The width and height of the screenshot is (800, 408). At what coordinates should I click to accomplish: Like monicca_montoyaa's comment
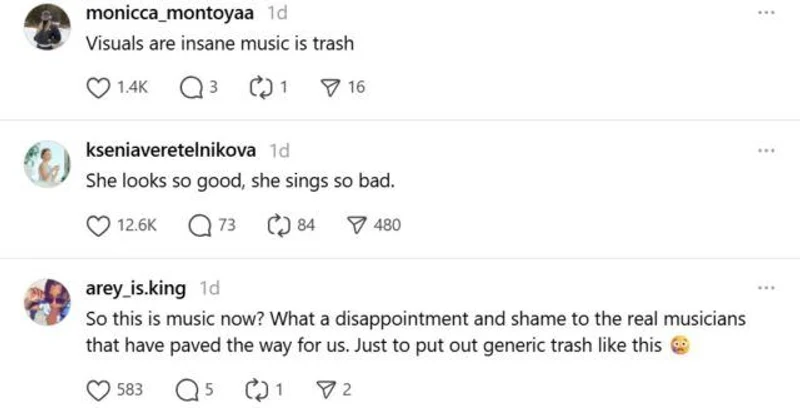(x=98, y=88)
